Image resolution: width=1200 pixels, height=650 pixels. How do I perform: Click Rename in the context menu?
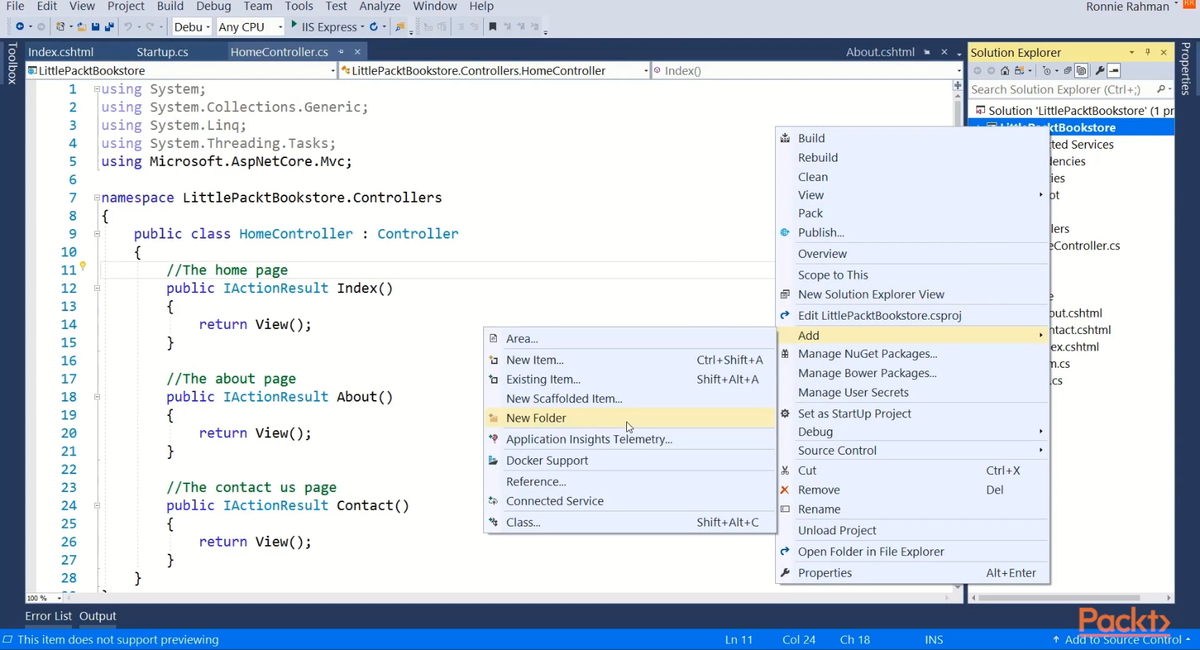[x=912, y=509]
